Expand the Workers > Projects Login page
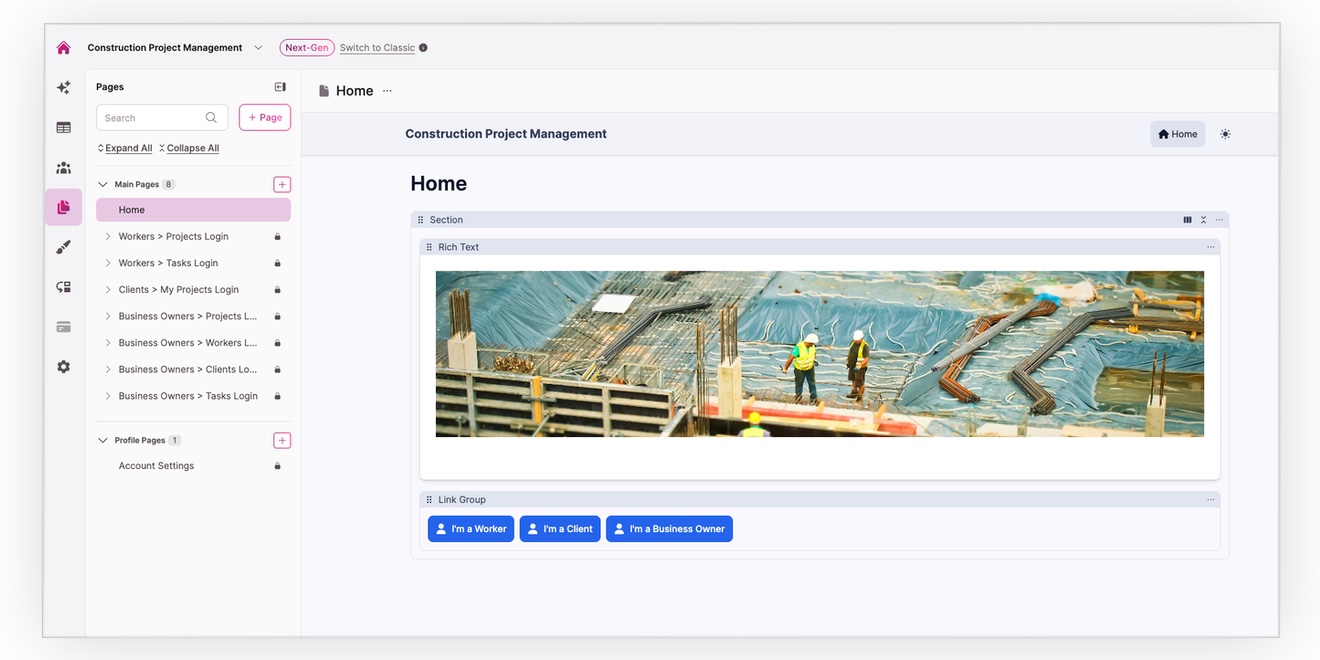 (108, 237)
